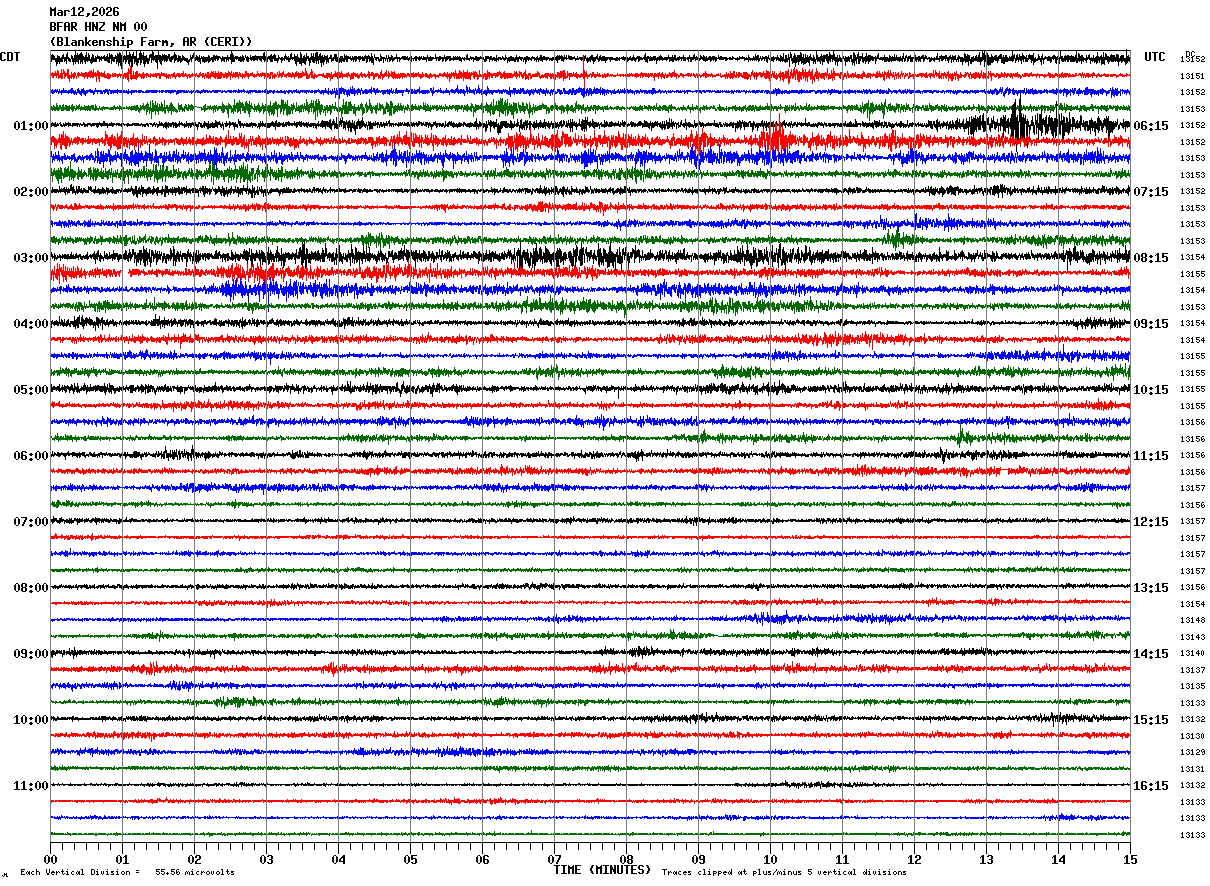Click the DC offset value 13129

tap(1193, 753)
